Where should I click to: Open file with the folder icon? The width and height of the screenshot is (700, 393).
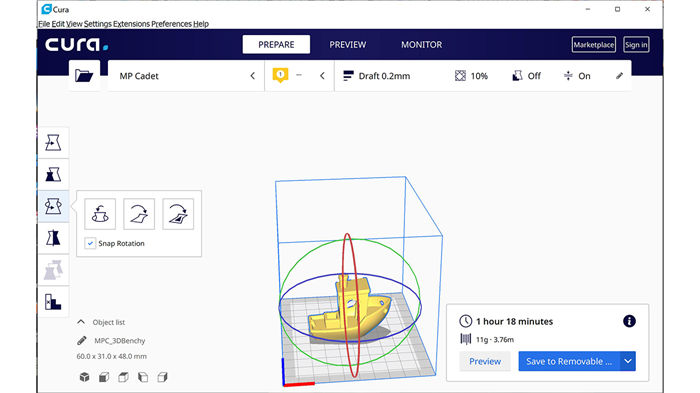(84, 75)
